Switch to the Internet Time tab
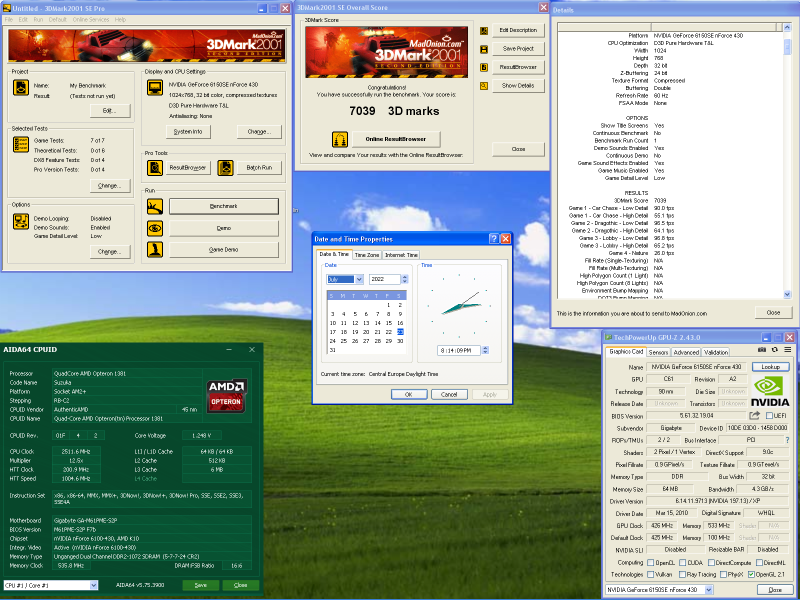Image resolution: width=800 pixels, height=600 pixels. coord(401,255)
